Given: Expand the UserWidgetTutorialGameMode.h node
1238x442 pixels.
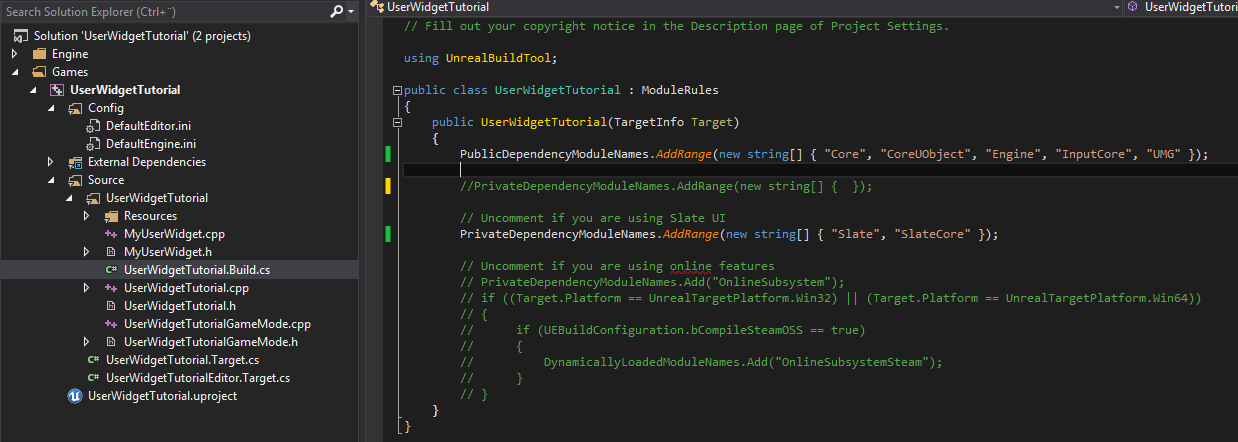Looking at the screenshot, I should [x=87, y=342].
